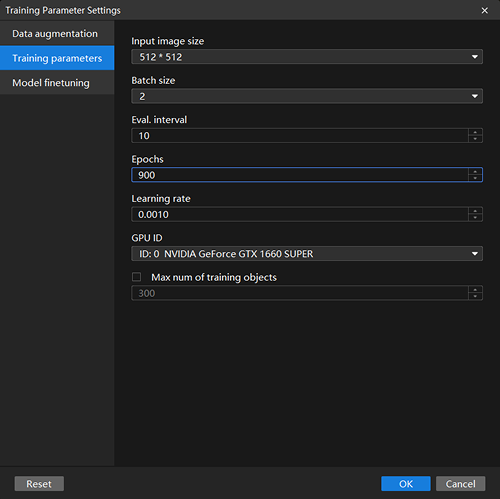The height and width of the screenshot is (499, 500).
Task: Click the Learning rate input field
Action: tap(300, 214)
